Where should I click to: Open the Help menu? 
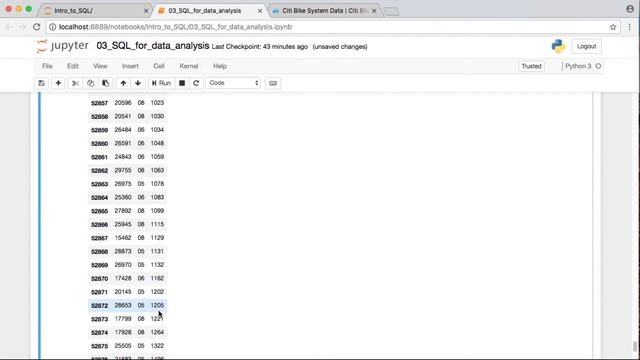pyautogui.click(x=220, y=66)
